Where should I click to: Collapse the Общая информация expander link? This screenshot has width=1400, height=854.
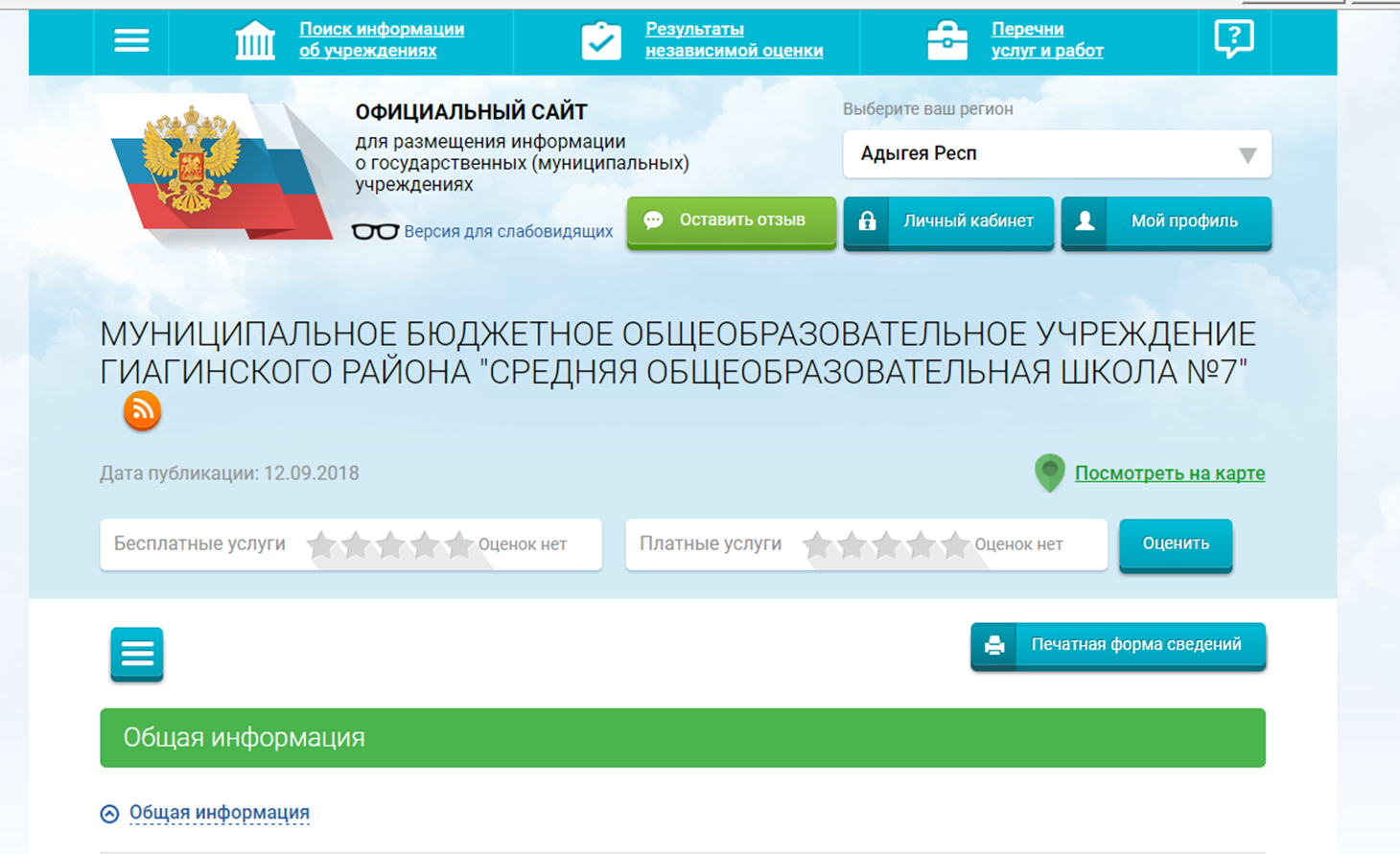tap(220, 813)
